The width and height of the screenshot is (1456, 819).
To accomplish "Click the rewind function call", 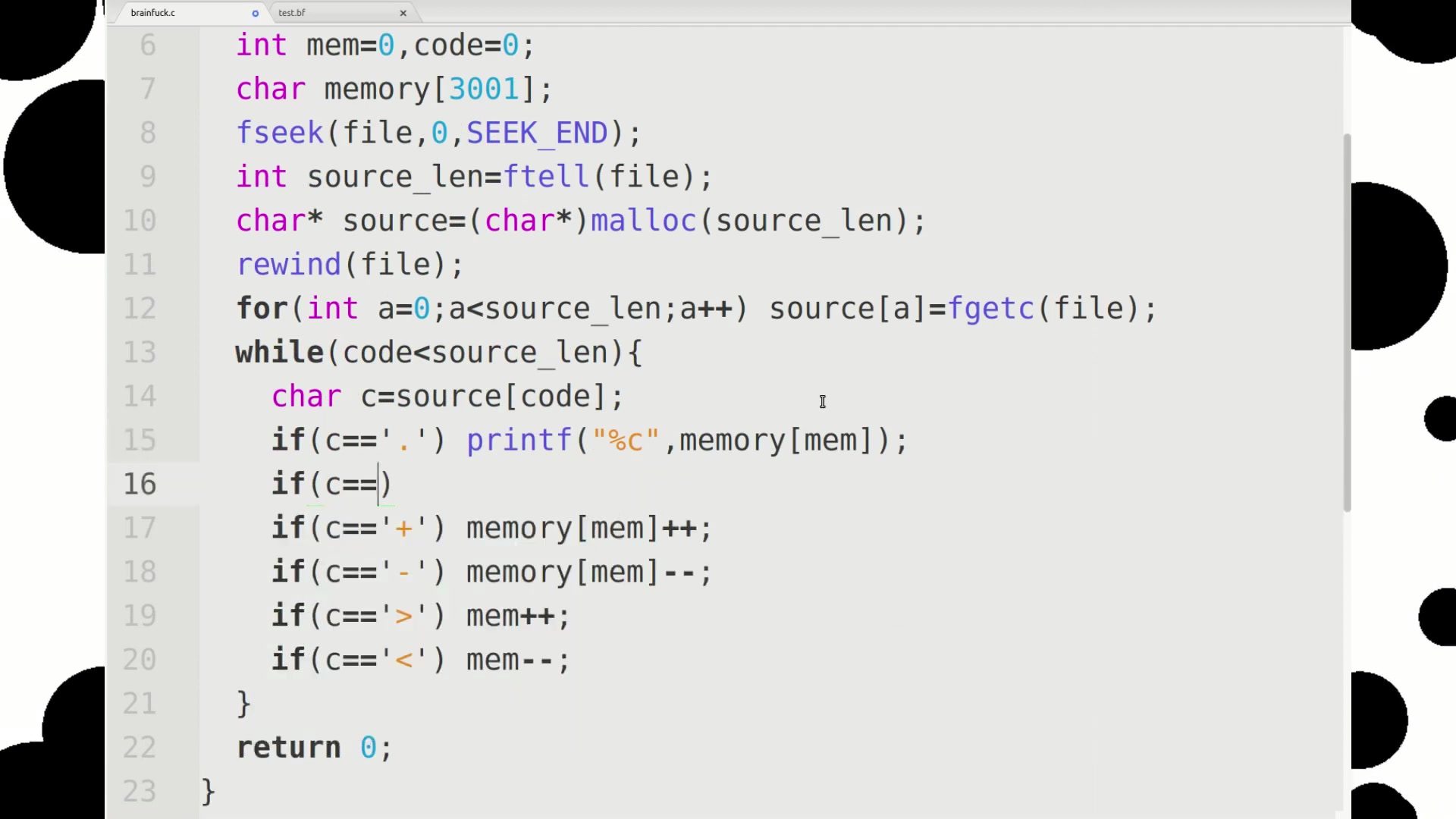I will [289, 265].
